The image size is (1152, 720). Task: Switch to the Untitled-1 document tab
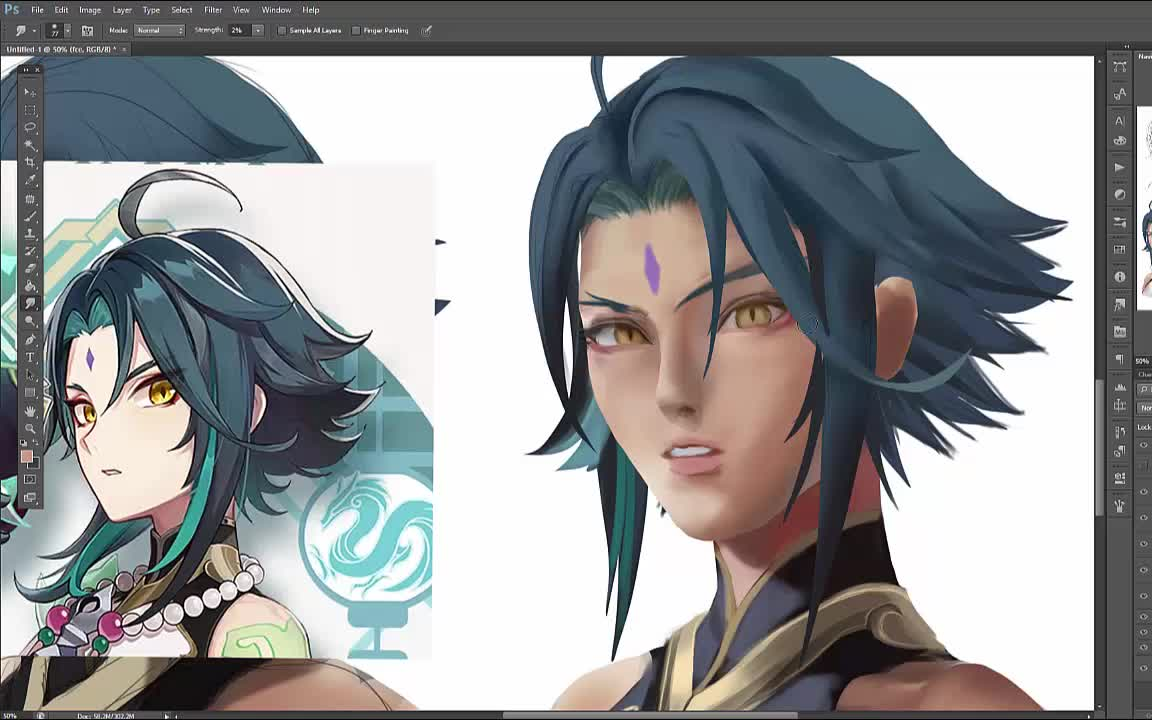point(59,49)
